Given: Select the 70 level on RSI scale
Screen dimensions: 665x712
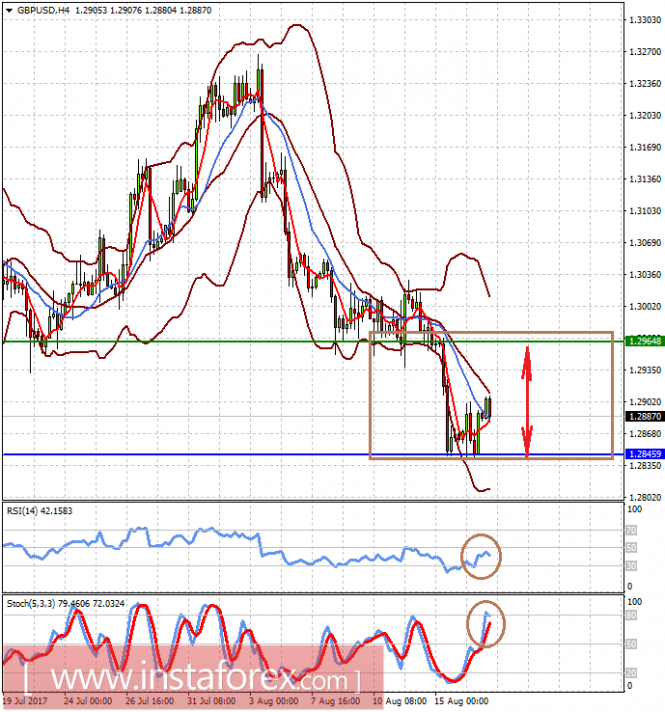Looking at the screenshot, I should point(631,530).
